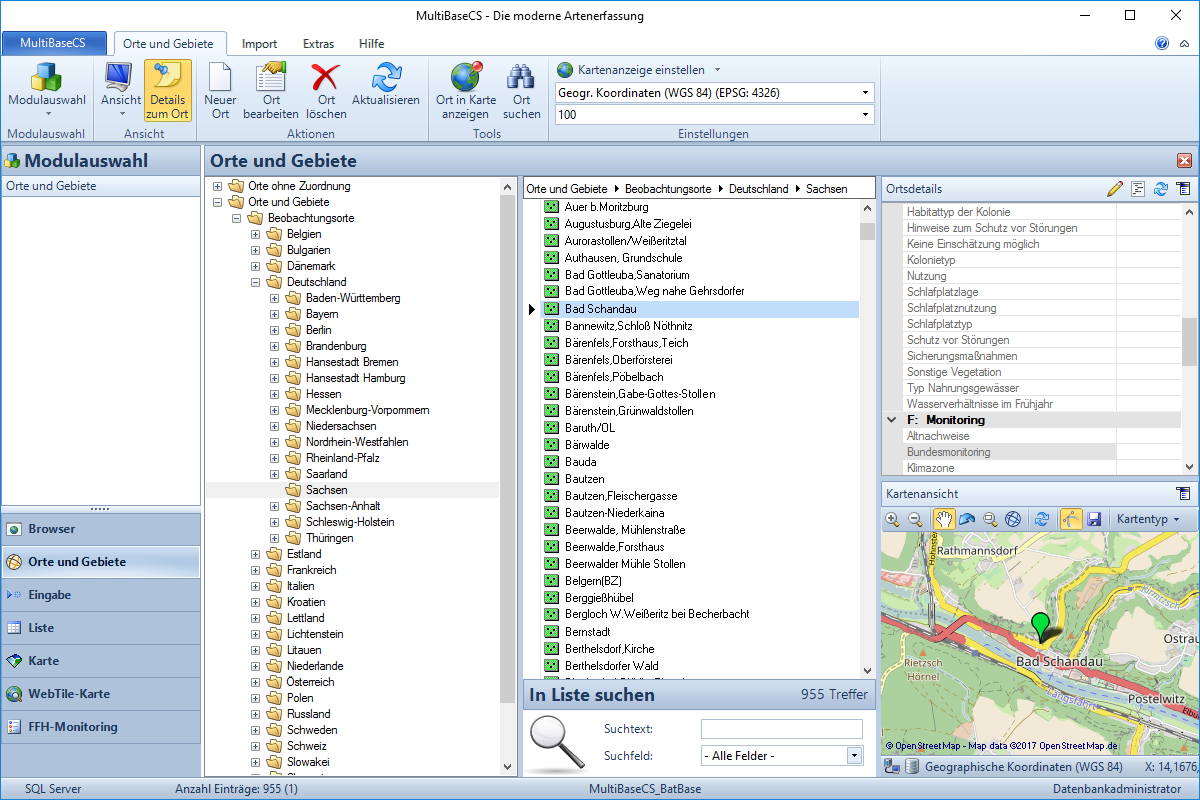Open the help icon at top right
This screenshot has height=800, width=1200.
(x=1162, y=43)
